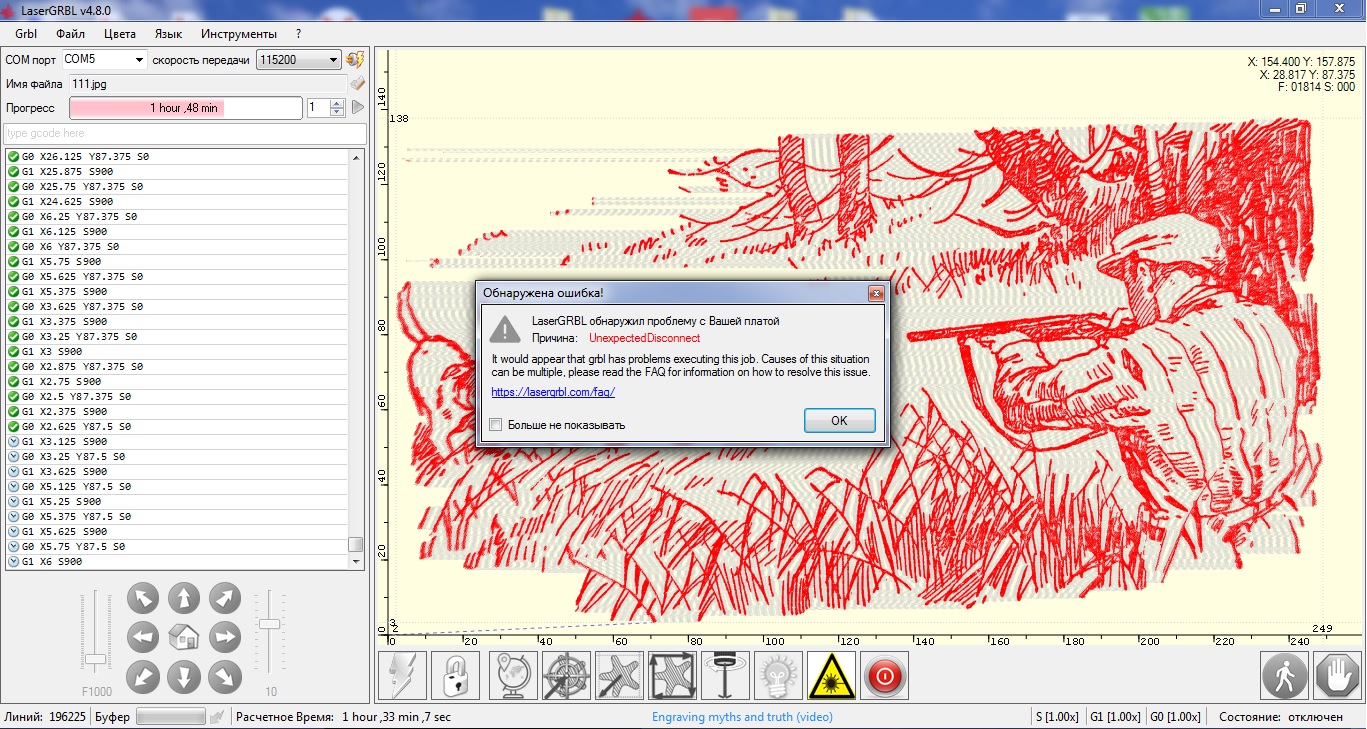Click the gcode list scroll-up arrow
Image resolution: width=1367 pixels, height=729 pixels.
[356, 157]
